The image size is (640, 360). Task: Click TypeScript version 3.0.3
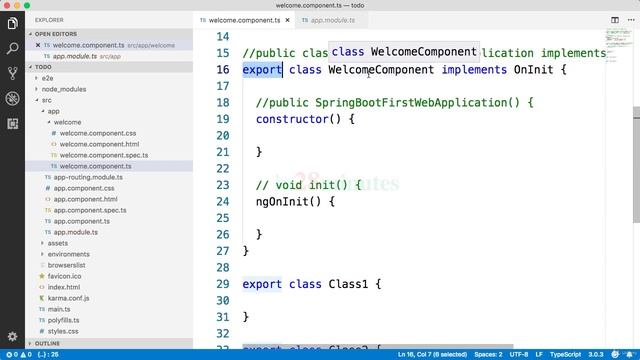click(596, 355)
